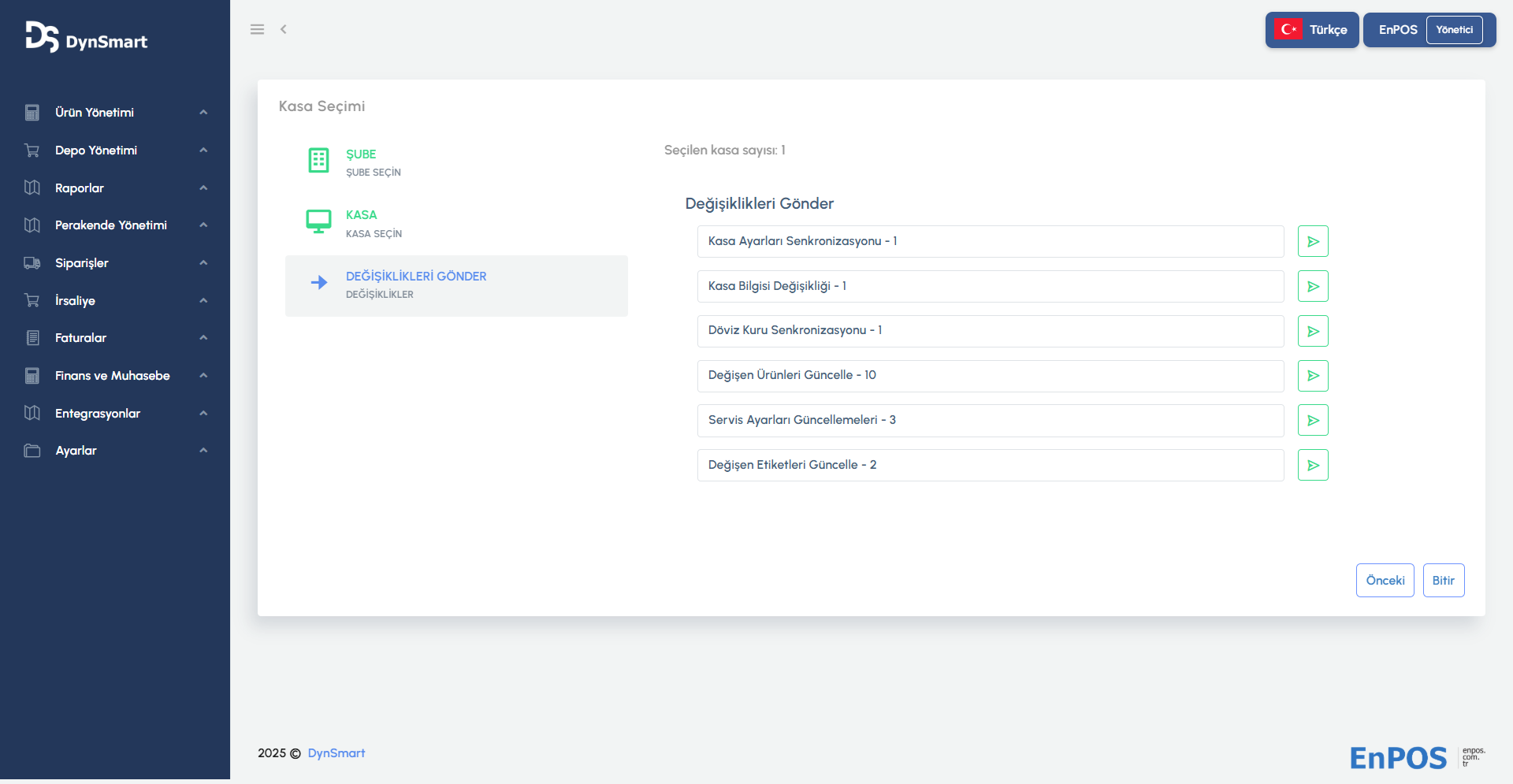Open Ayarlar in the sidebar
The width and height of the screenshot is (1513, 784).
point(76,451)
